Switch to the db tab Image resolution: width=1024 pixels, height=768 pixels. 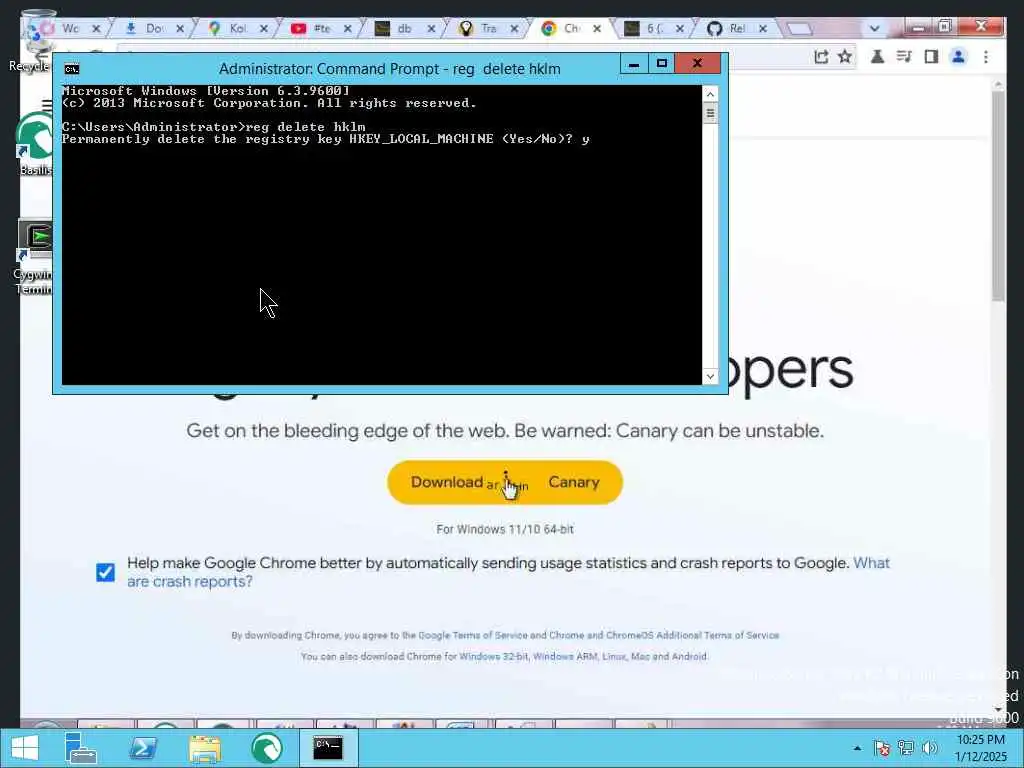tap(404, 29)
